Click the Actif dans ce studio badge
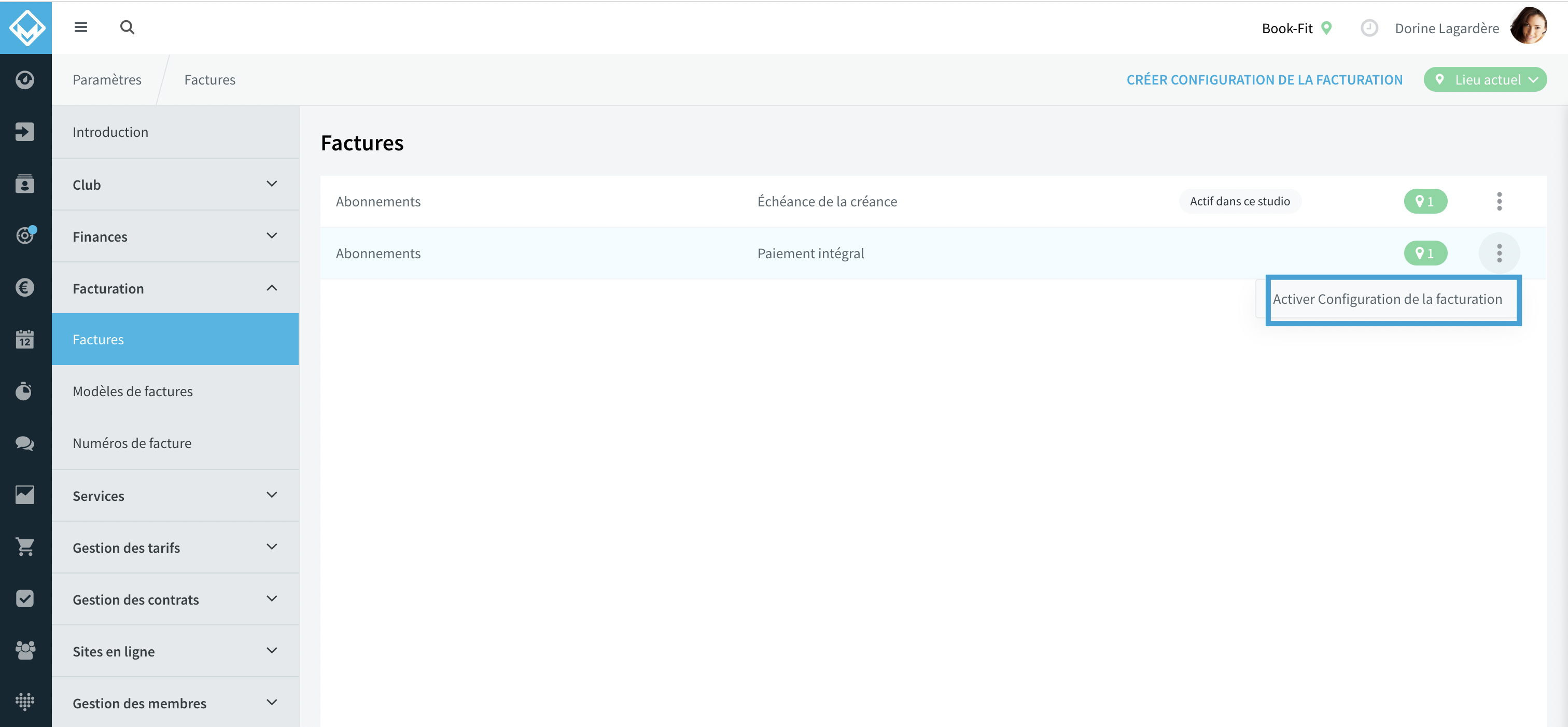This screenshot has width=1568, height=727. click(1240, 202)
